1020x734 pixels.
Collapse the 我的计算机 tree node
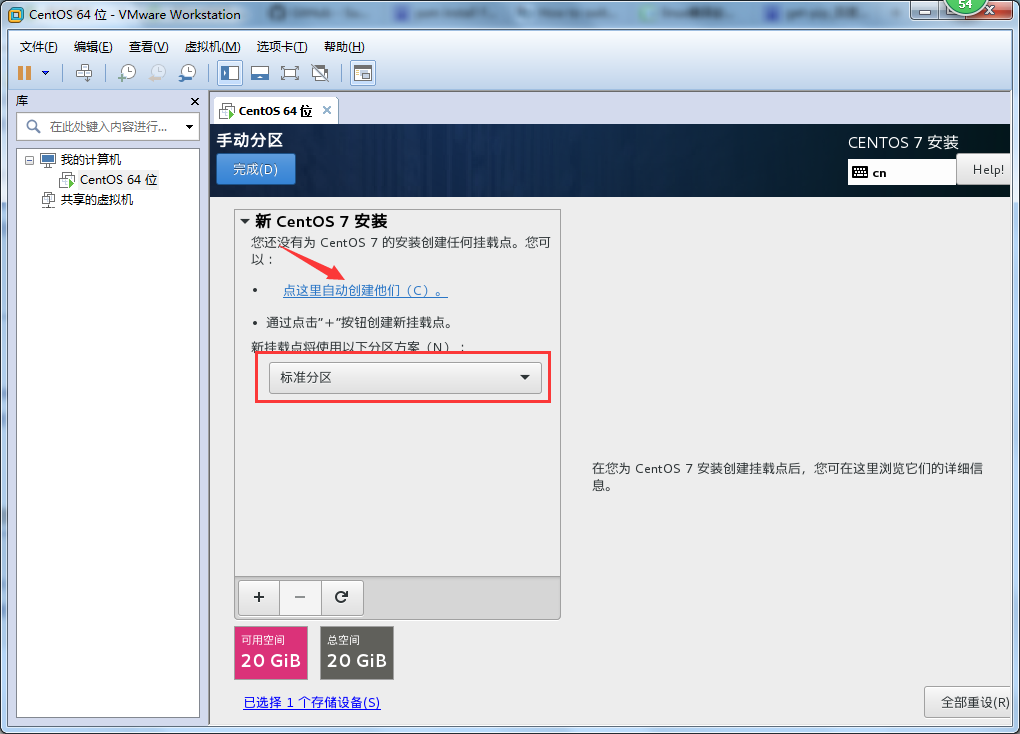[x=29, y=160]
